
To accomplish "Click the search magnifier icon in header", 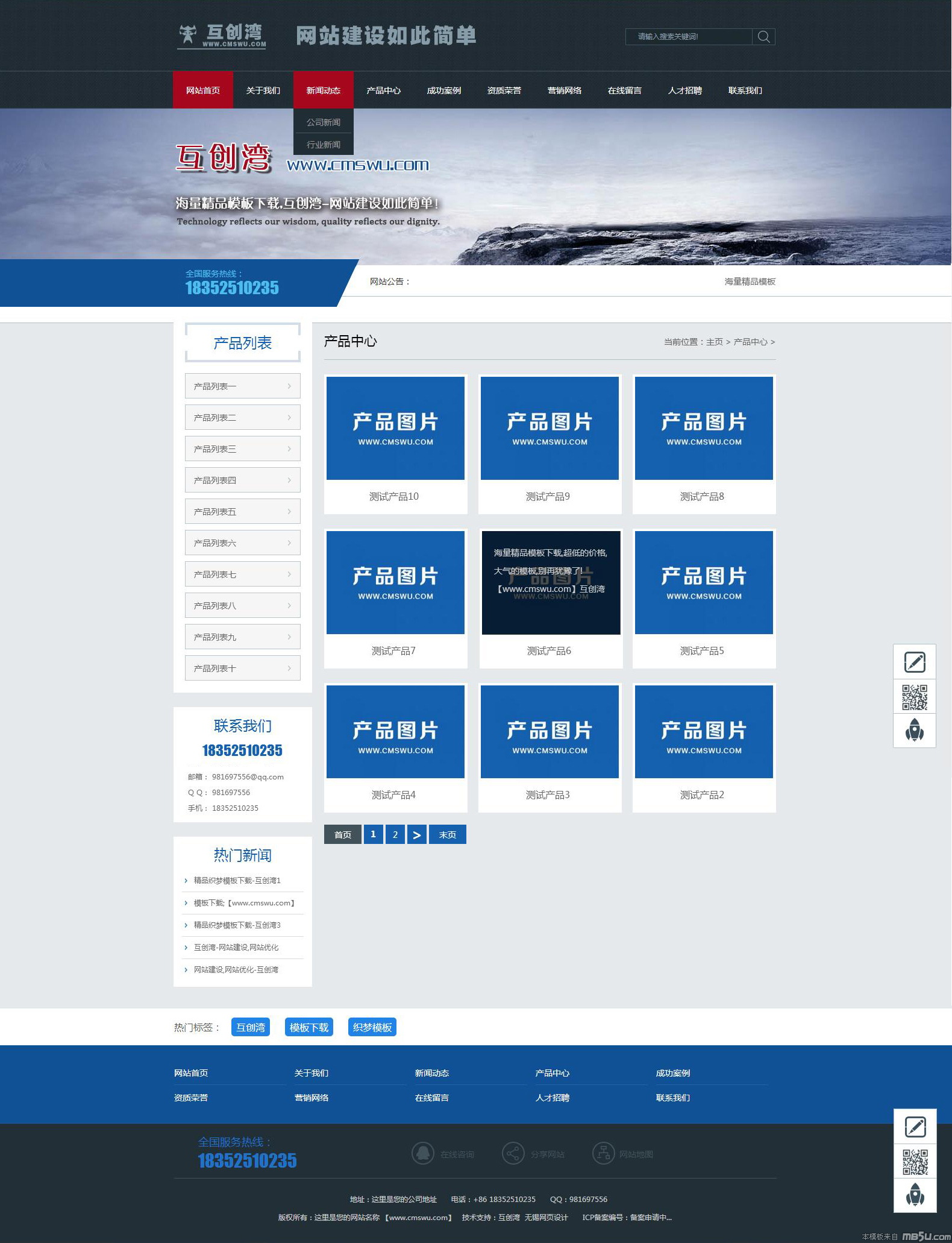I will click(x=763, y=37).
